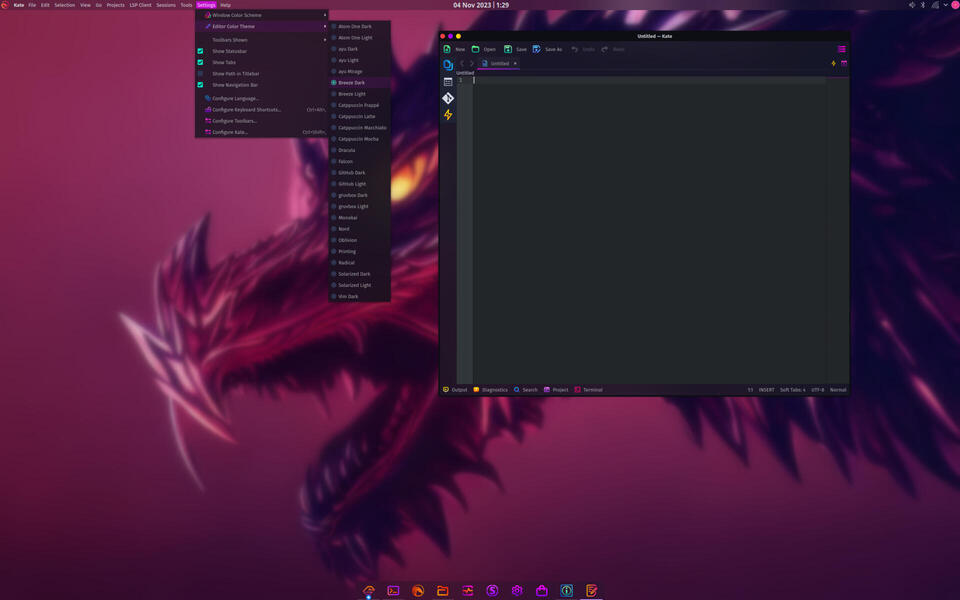Open the Project panel in bottom bar
960x600 pixels.
[x=556, y=389]
